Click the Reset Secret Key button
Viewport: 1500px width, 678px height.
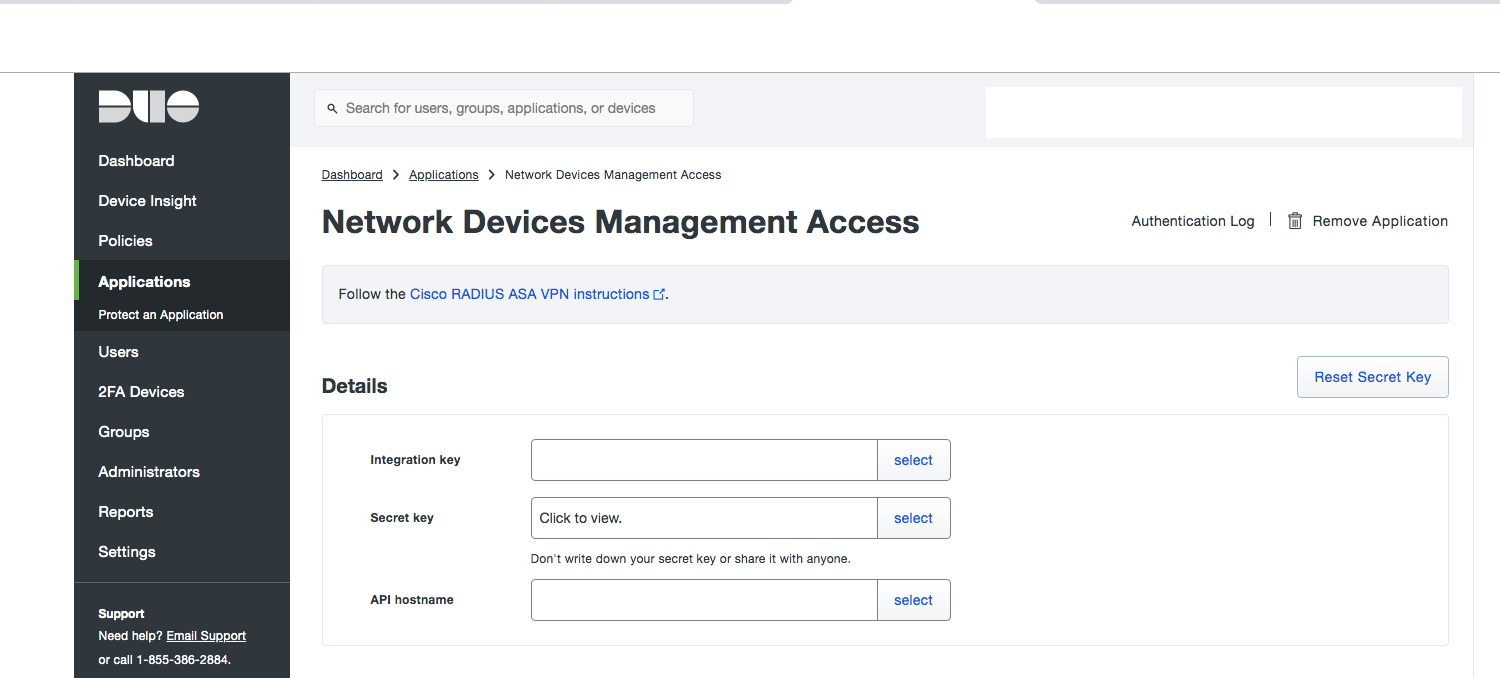pyautogui.click(x=1373, y=377)
